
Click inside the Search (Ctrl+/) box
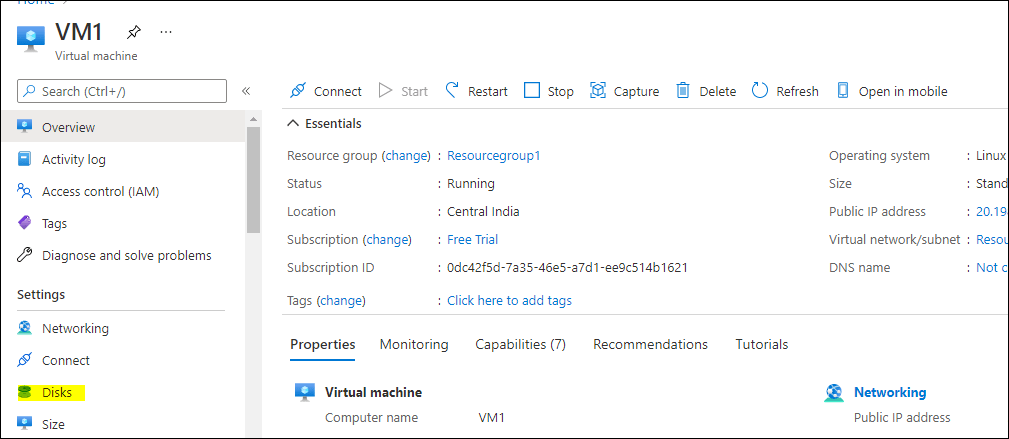(x=122, y=91)
